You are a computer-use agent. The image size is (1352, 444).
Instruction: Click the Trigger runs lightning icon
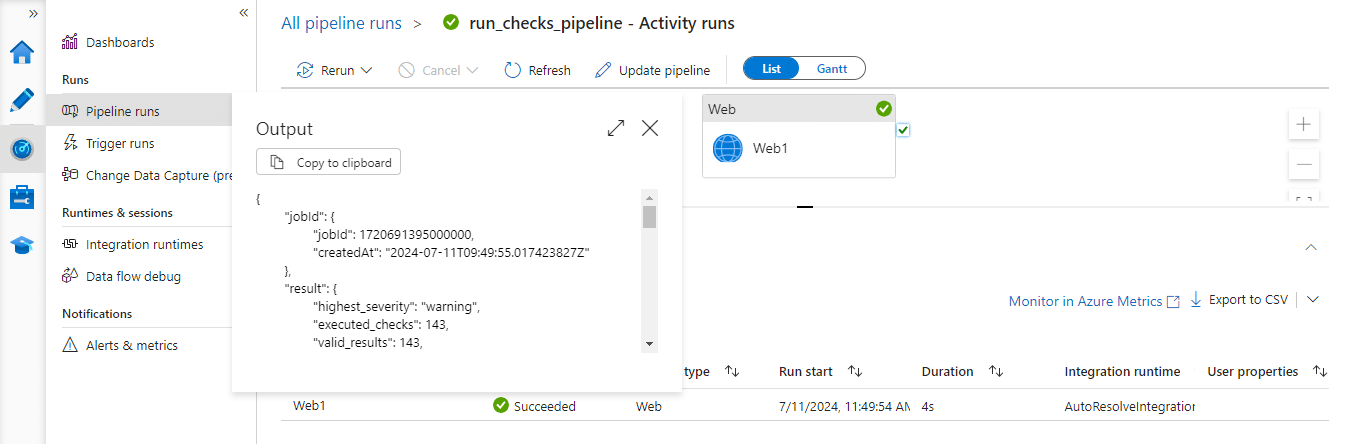pyautogui.click(x=70, y=143)
